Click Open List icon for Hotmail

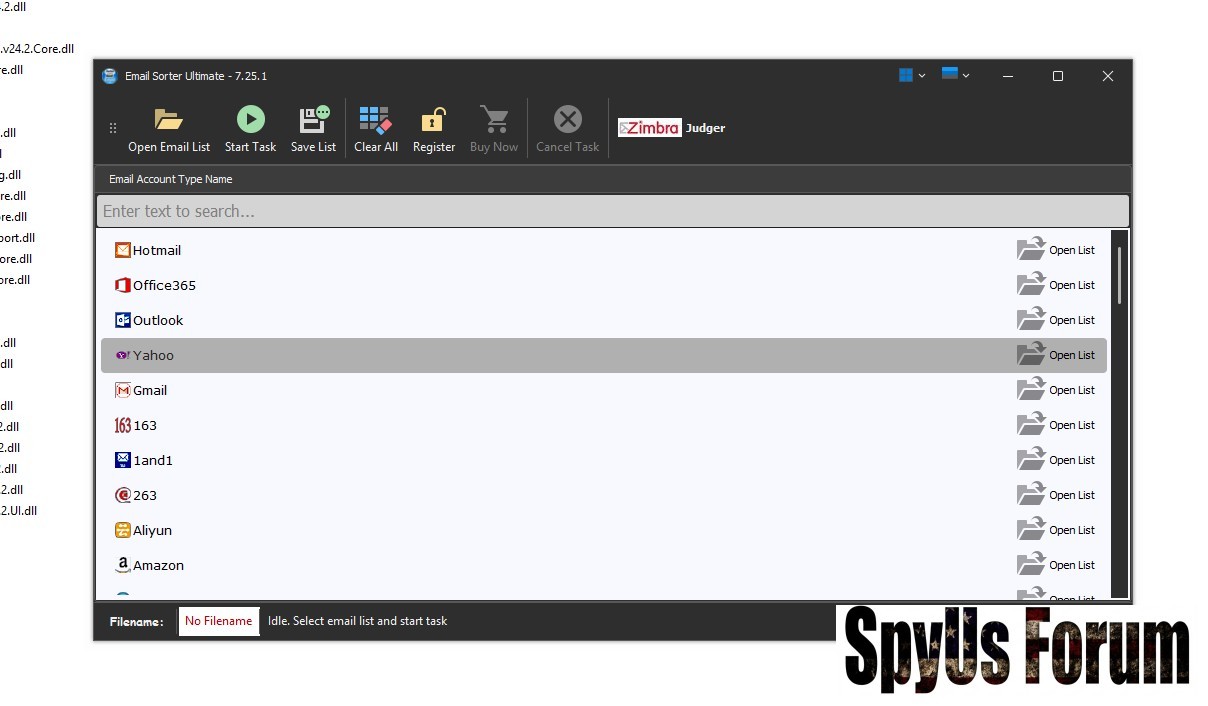point(1031,250)
